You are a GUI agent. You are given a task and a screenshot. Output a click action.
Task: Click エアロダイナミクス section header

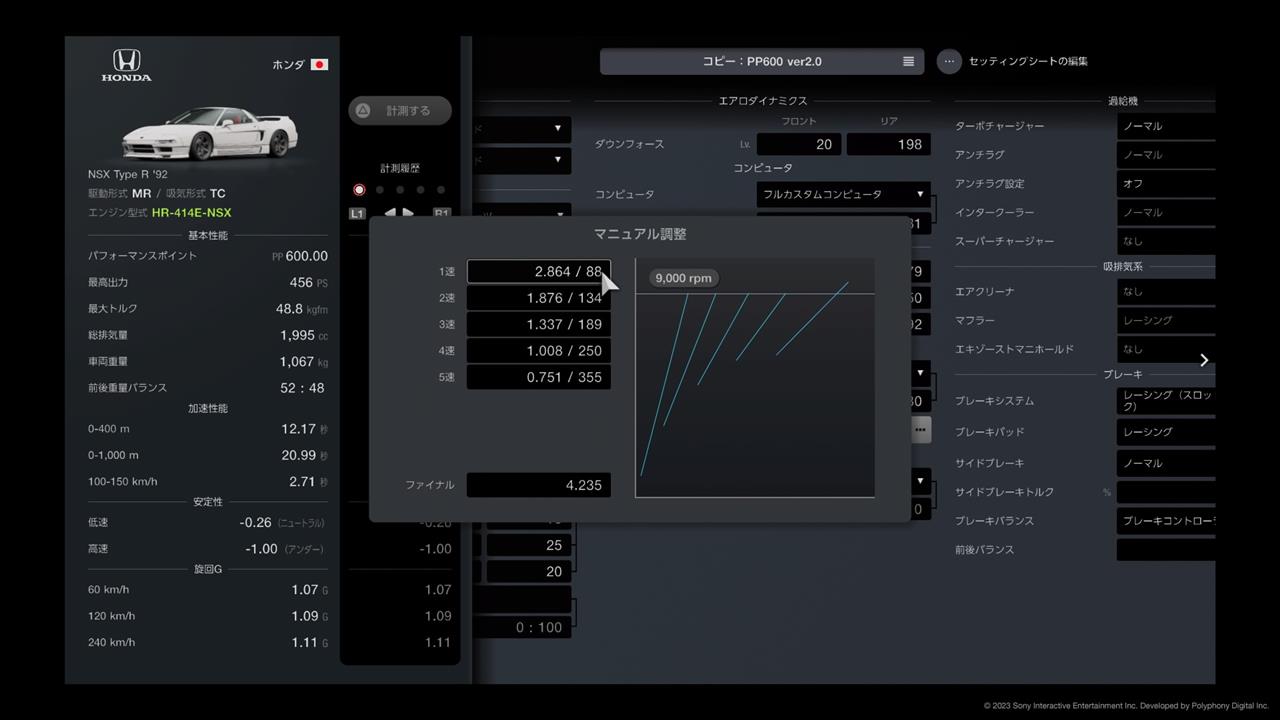[x=762, y=101]
